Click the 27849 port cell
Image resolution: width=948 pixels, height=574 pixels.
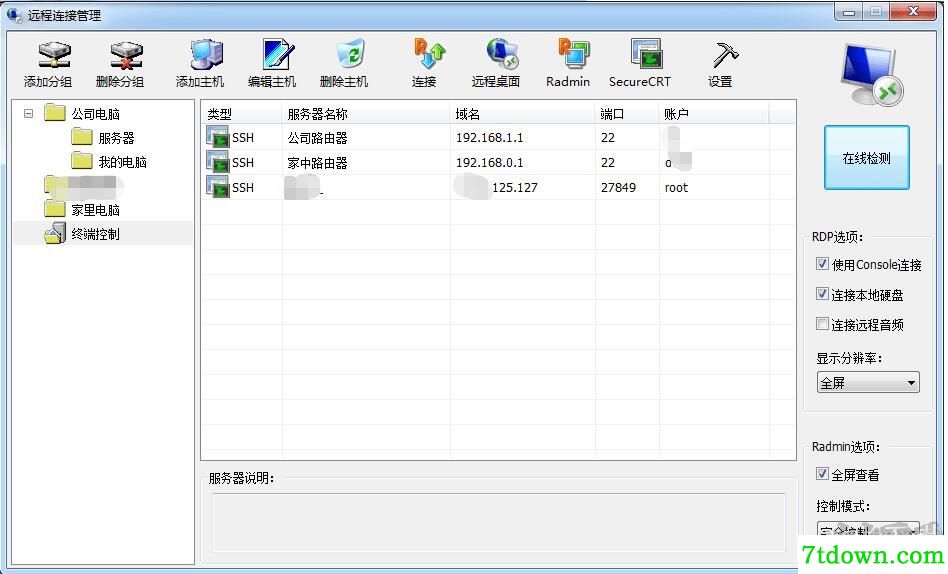618,188
